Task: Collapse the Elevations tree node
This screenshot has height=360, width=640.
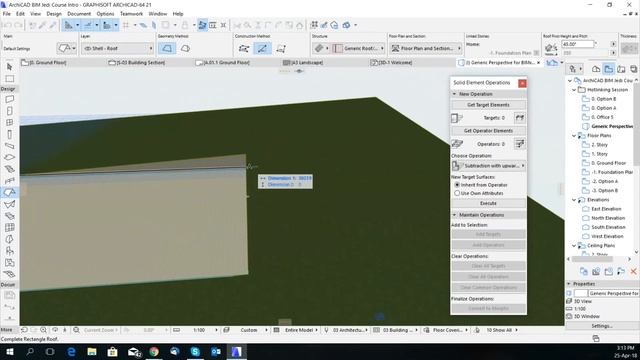Action: coord(574,200)
